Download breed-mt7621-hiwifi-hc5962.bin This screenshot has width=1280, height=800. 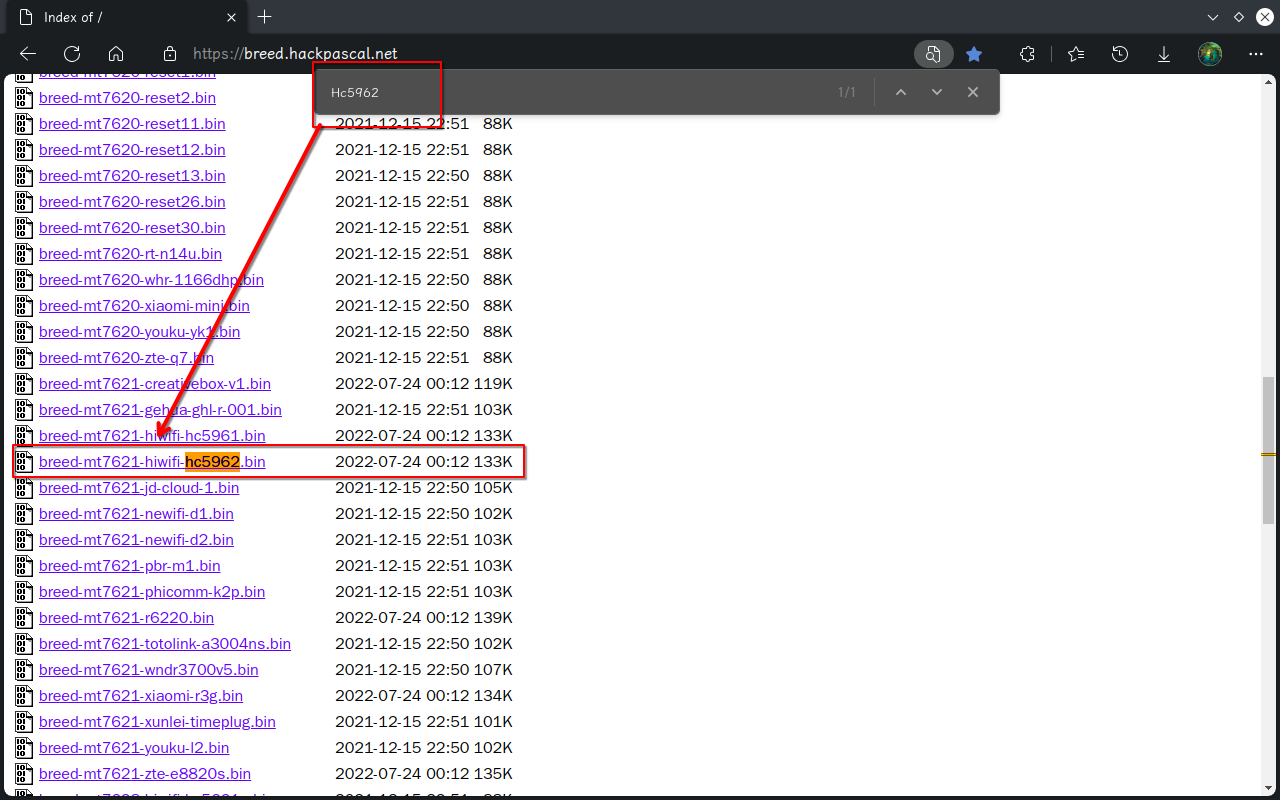coord(152,462)
